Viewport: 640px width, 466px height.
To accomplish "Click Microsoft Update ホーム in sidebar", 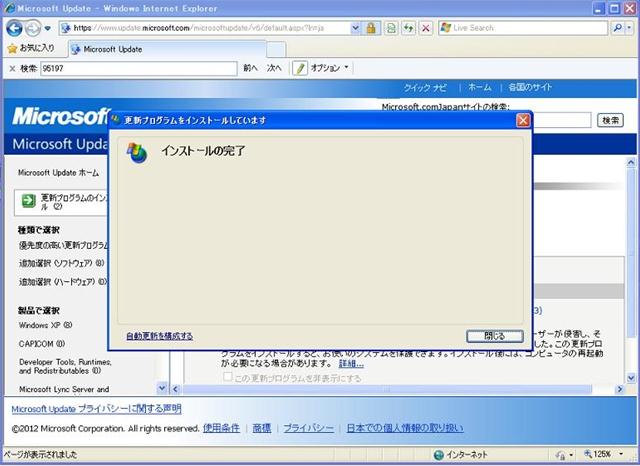I will (x=58, y=173).
